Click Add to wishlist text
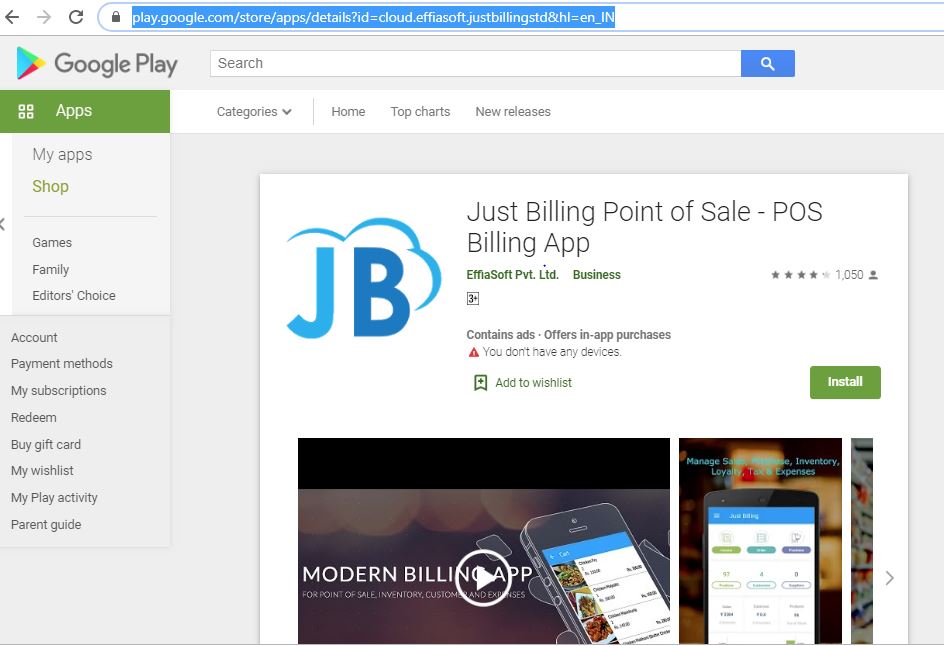This screenshot has width=944, height=646. [533, 383]
